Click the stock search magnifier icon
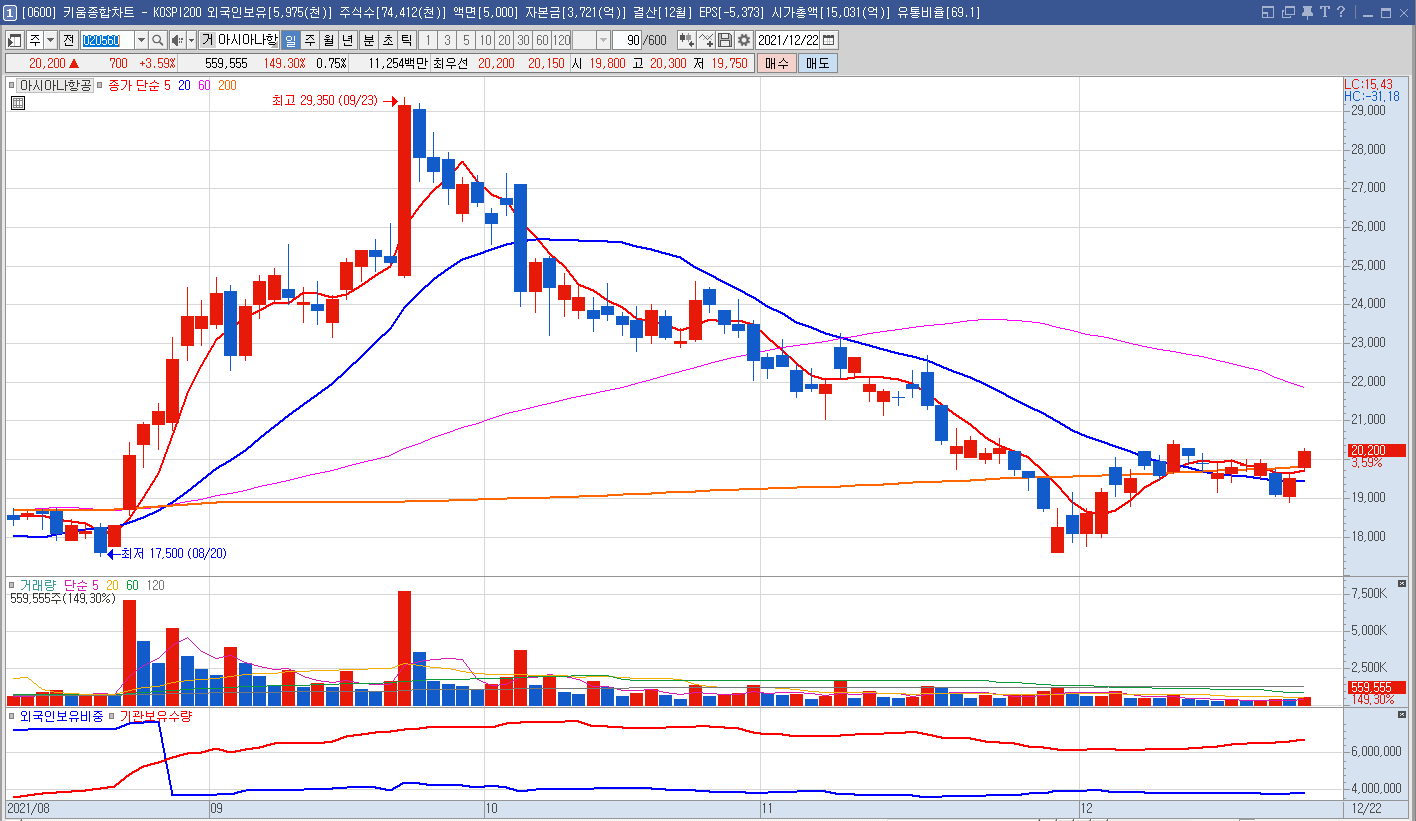The image size is (1416, 821). click(x=158, y=40)
